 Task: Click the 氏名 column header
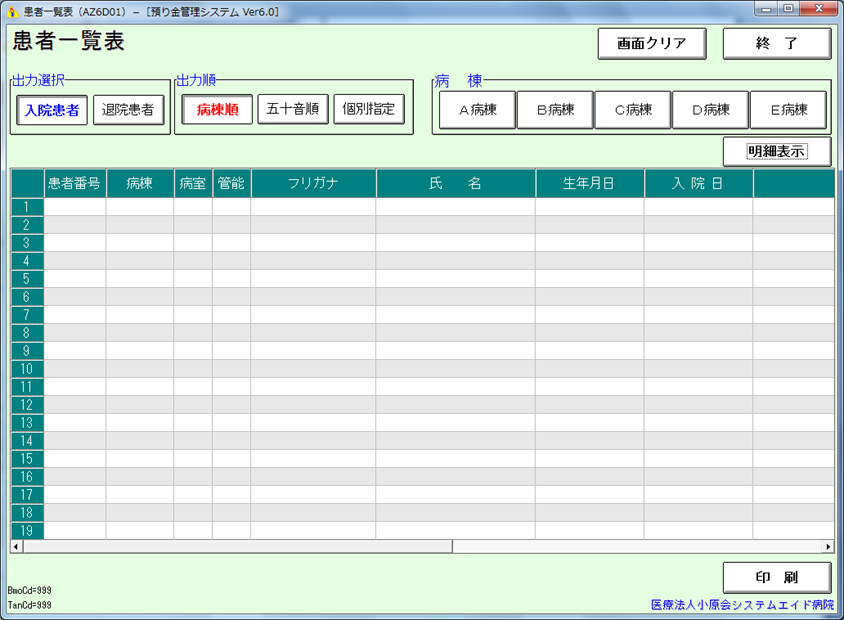[456, 184]
